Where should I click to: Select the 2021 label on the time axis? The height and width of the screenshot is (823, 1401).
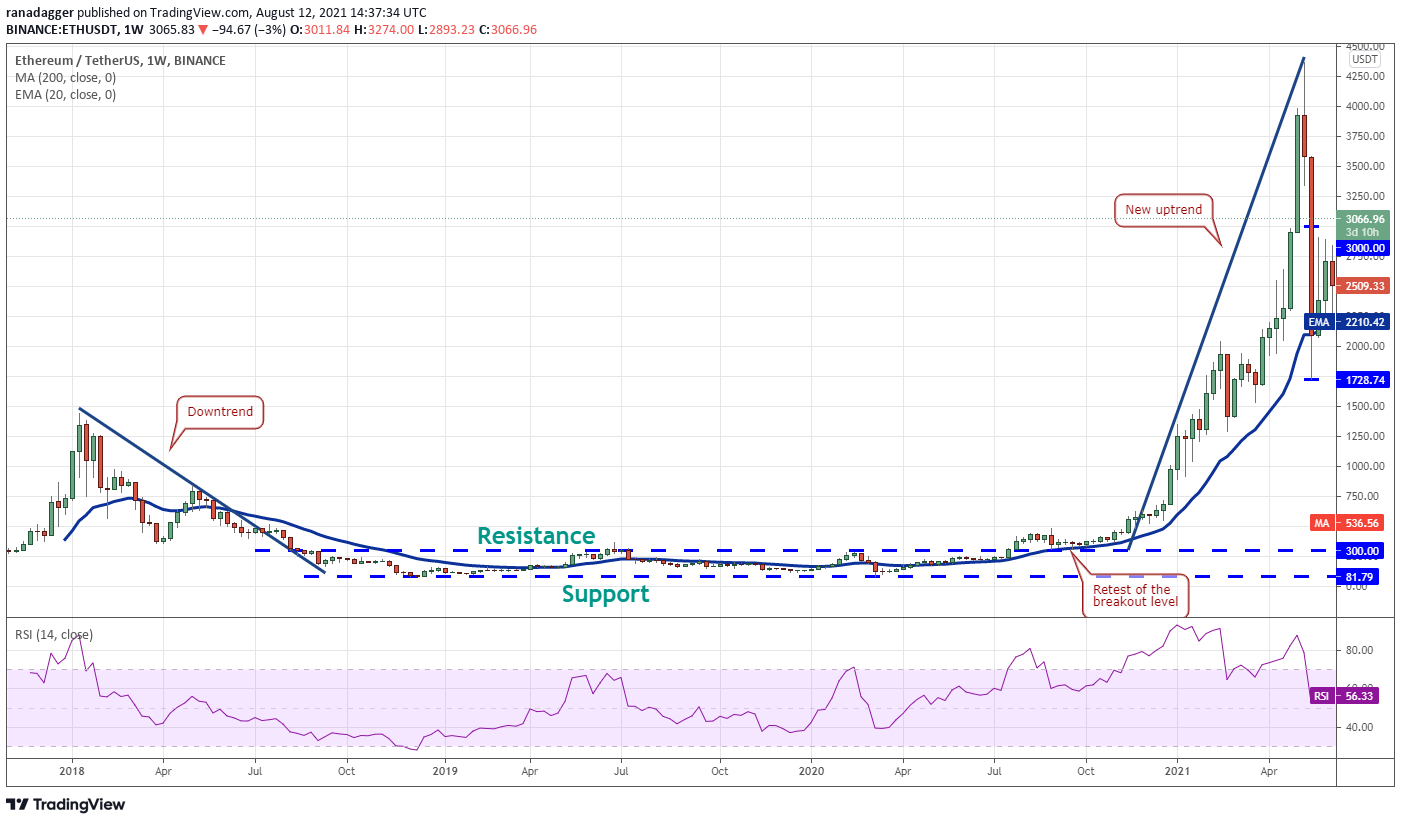(x=1177, y=771)
